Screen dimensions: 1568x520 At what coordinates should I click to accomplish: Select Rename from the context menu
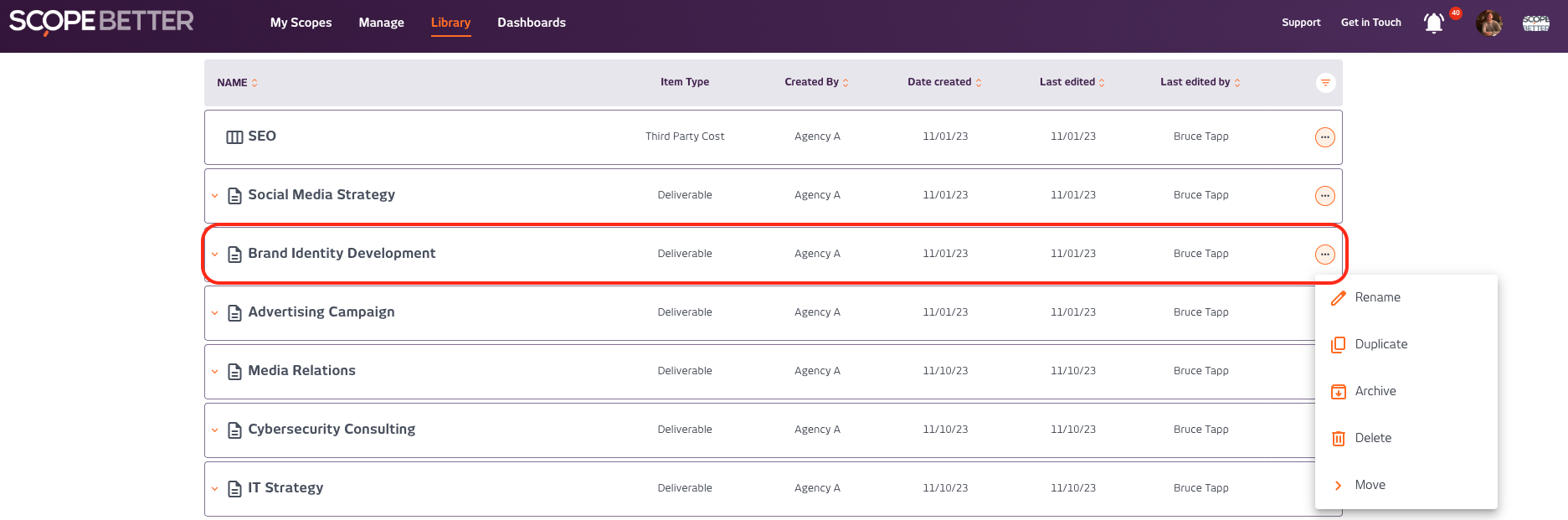[x=1377, y=297]
